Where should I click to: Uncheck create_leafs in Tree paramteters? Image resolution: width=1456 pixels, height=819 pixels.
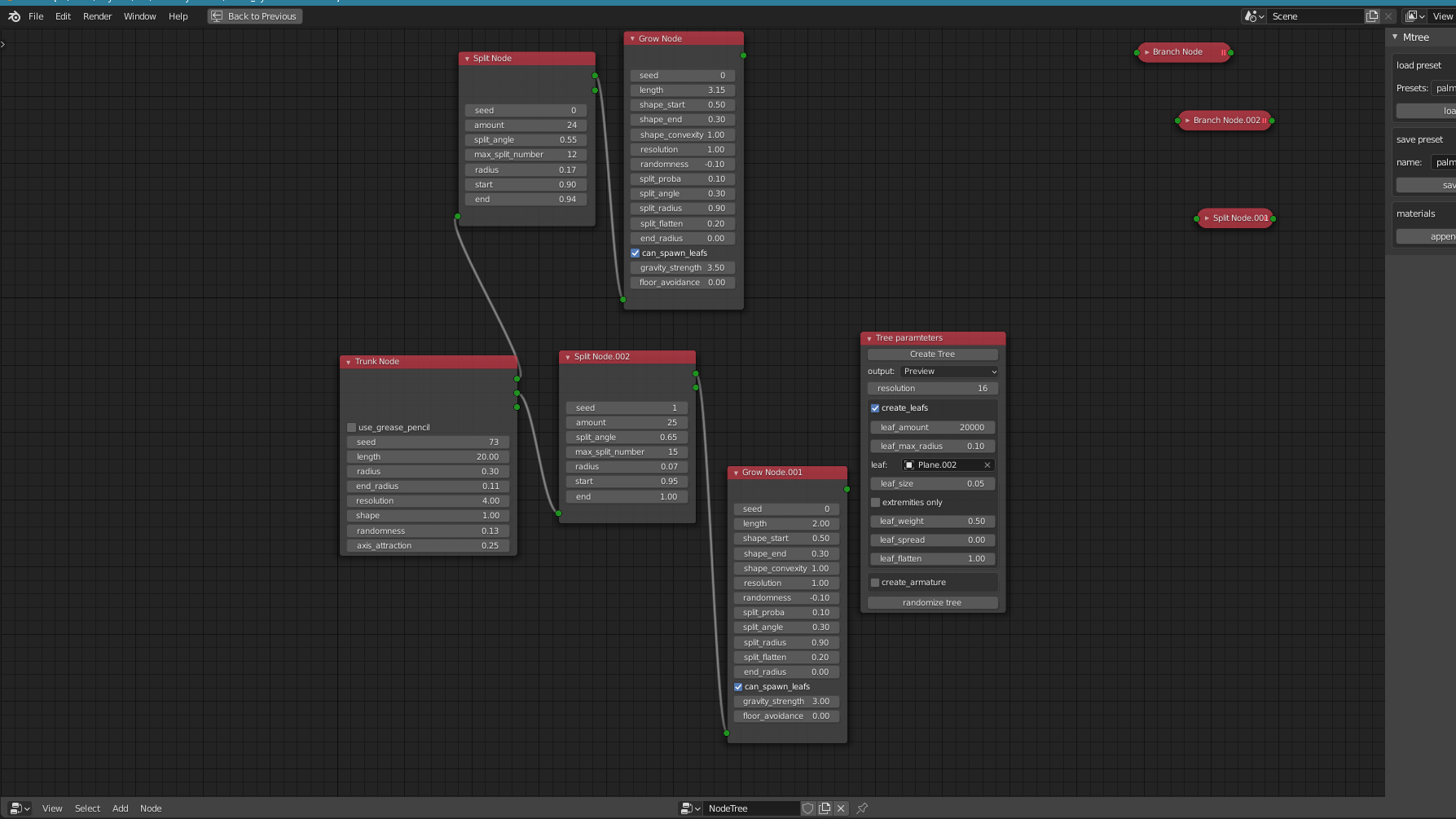point(874,407)
